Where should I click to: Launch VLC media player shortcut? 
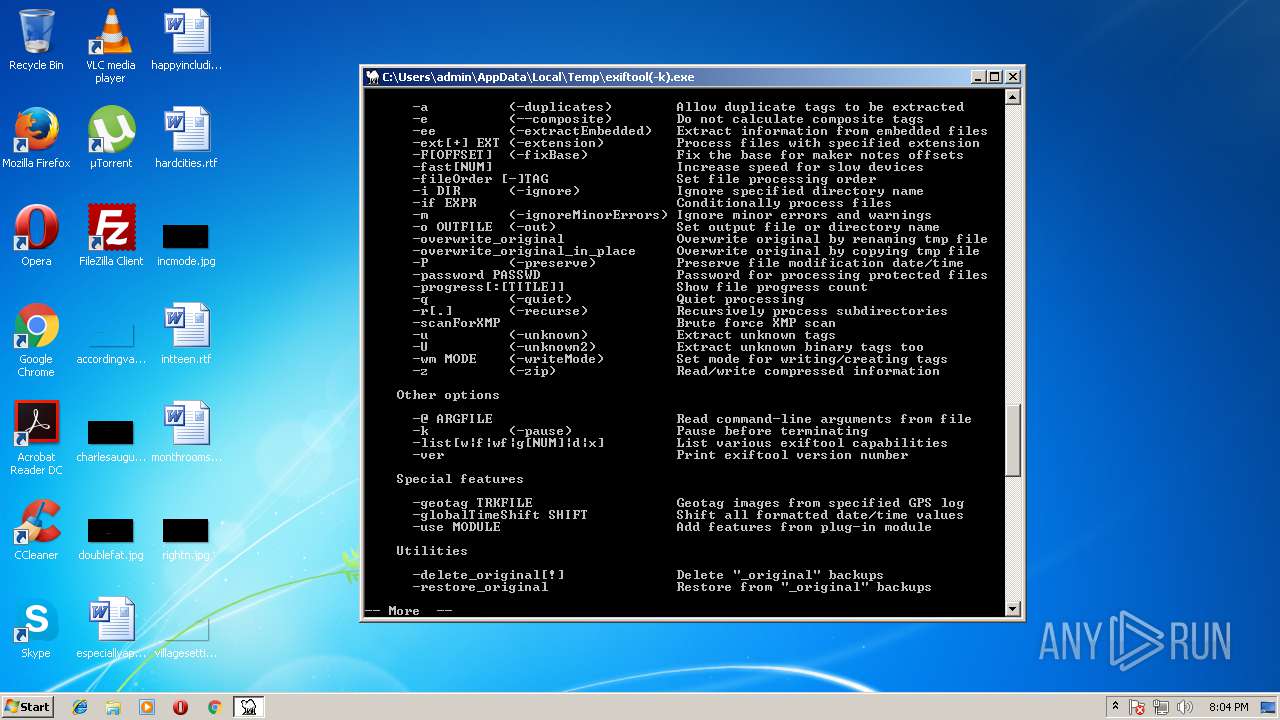point(110,45)
